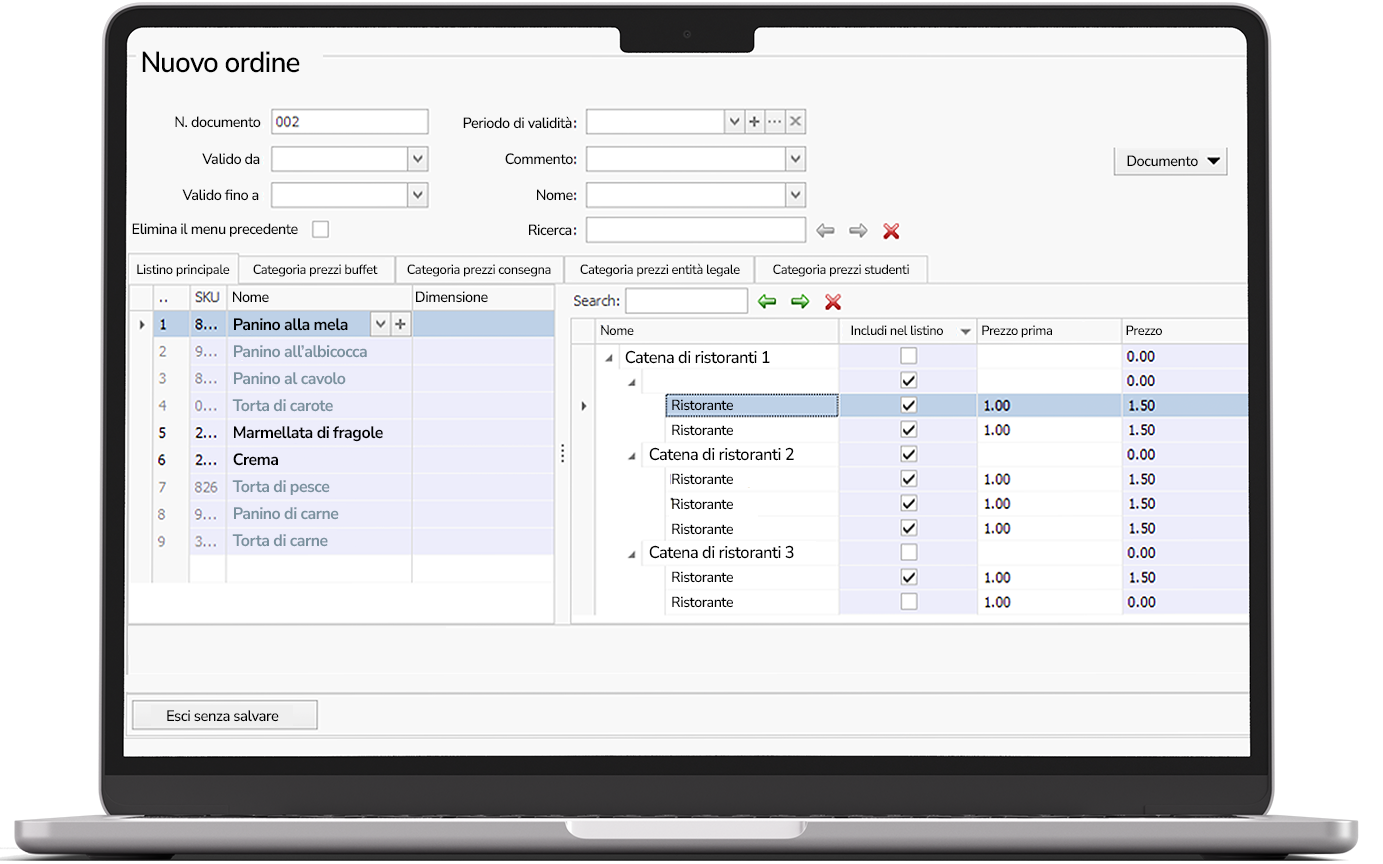The height and width of the screenshot is (864, 1383).
Task: Click the plus button next to Panino alla mela
Action: pyautogui.click(x=399, y=324)
